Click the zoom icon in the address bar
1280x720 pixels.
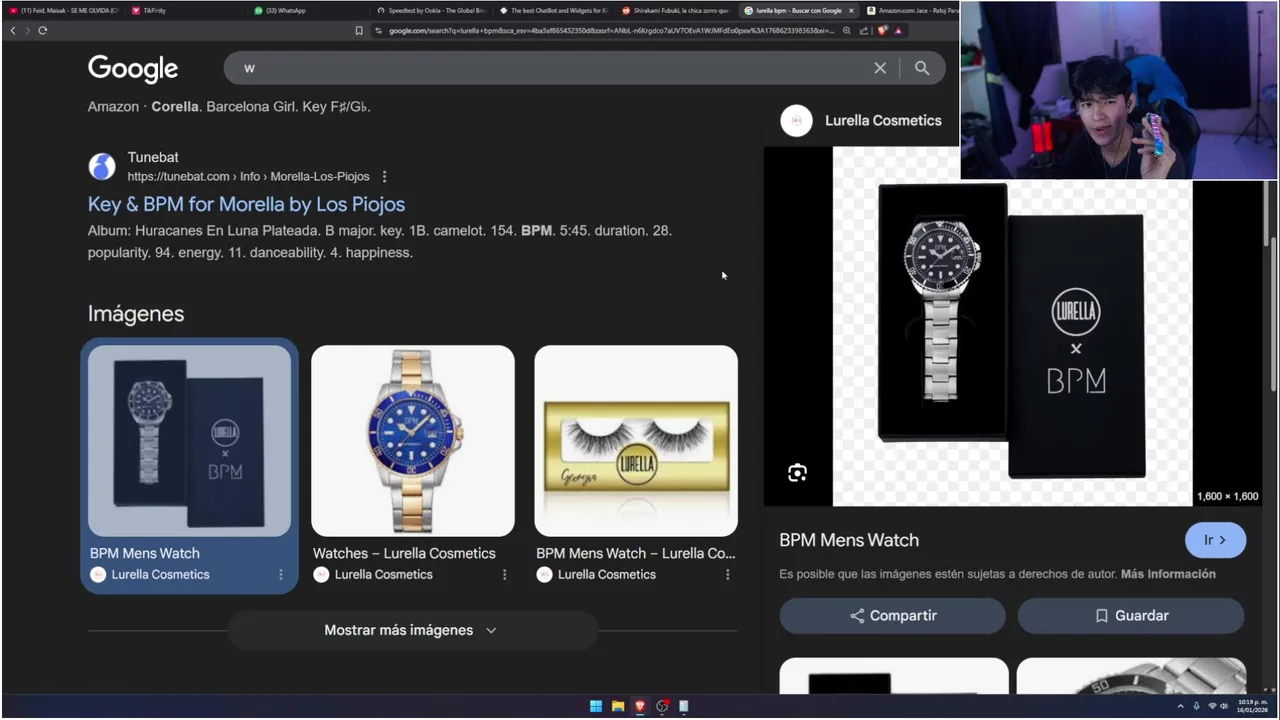pyautogui.click(x=847, y=30)
